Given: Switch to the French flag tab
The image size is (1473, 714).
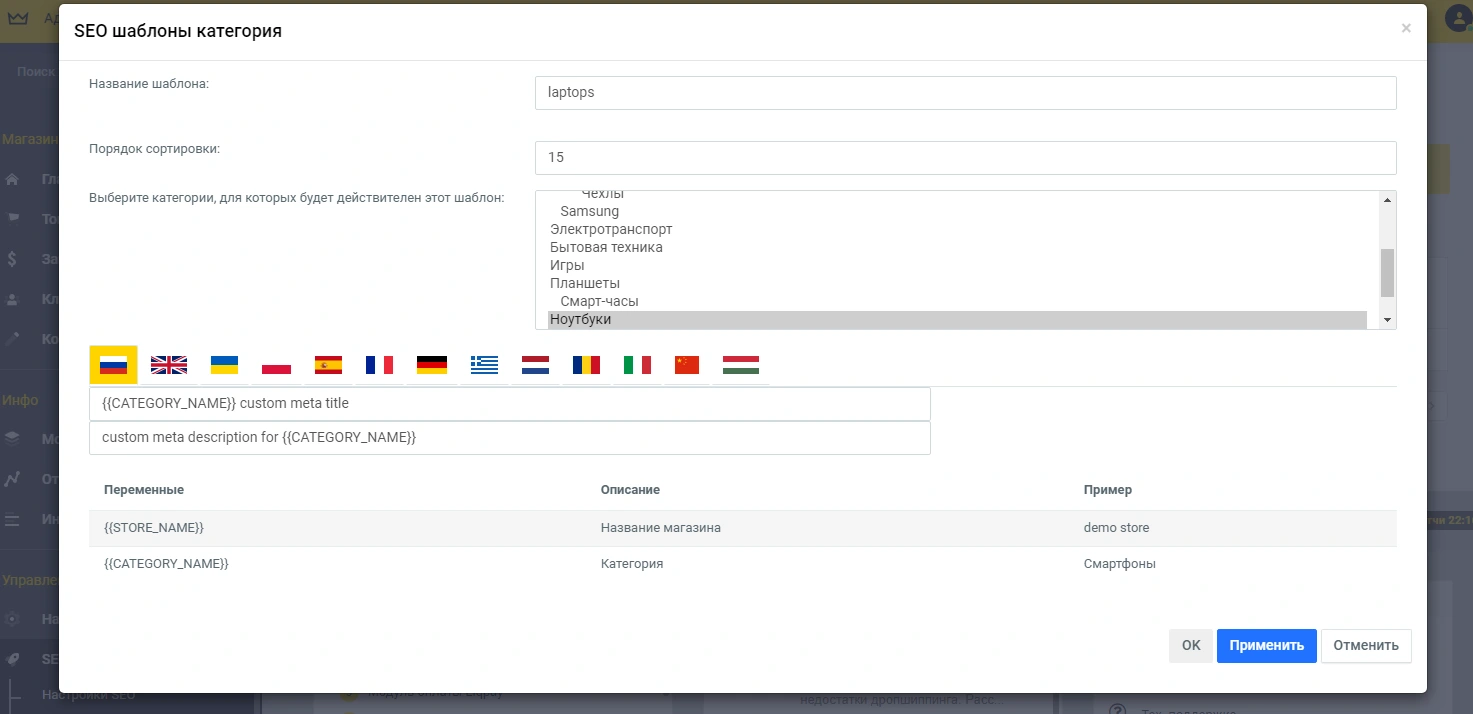Looking at the screenshot, I should coord(379,365).
